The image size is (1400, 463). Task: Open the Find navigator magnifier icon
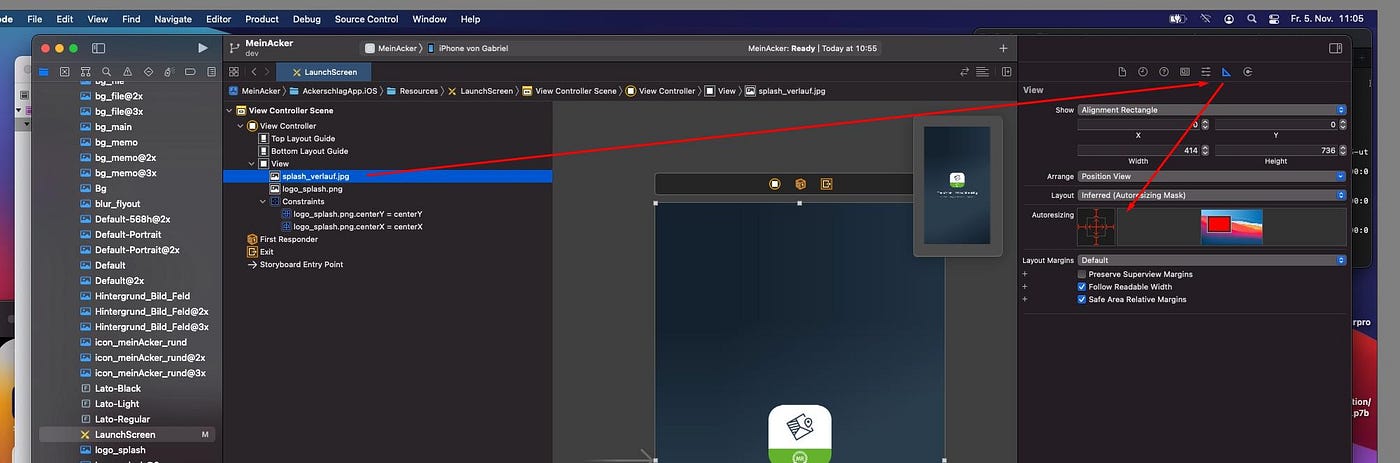(x=107, y=72)
